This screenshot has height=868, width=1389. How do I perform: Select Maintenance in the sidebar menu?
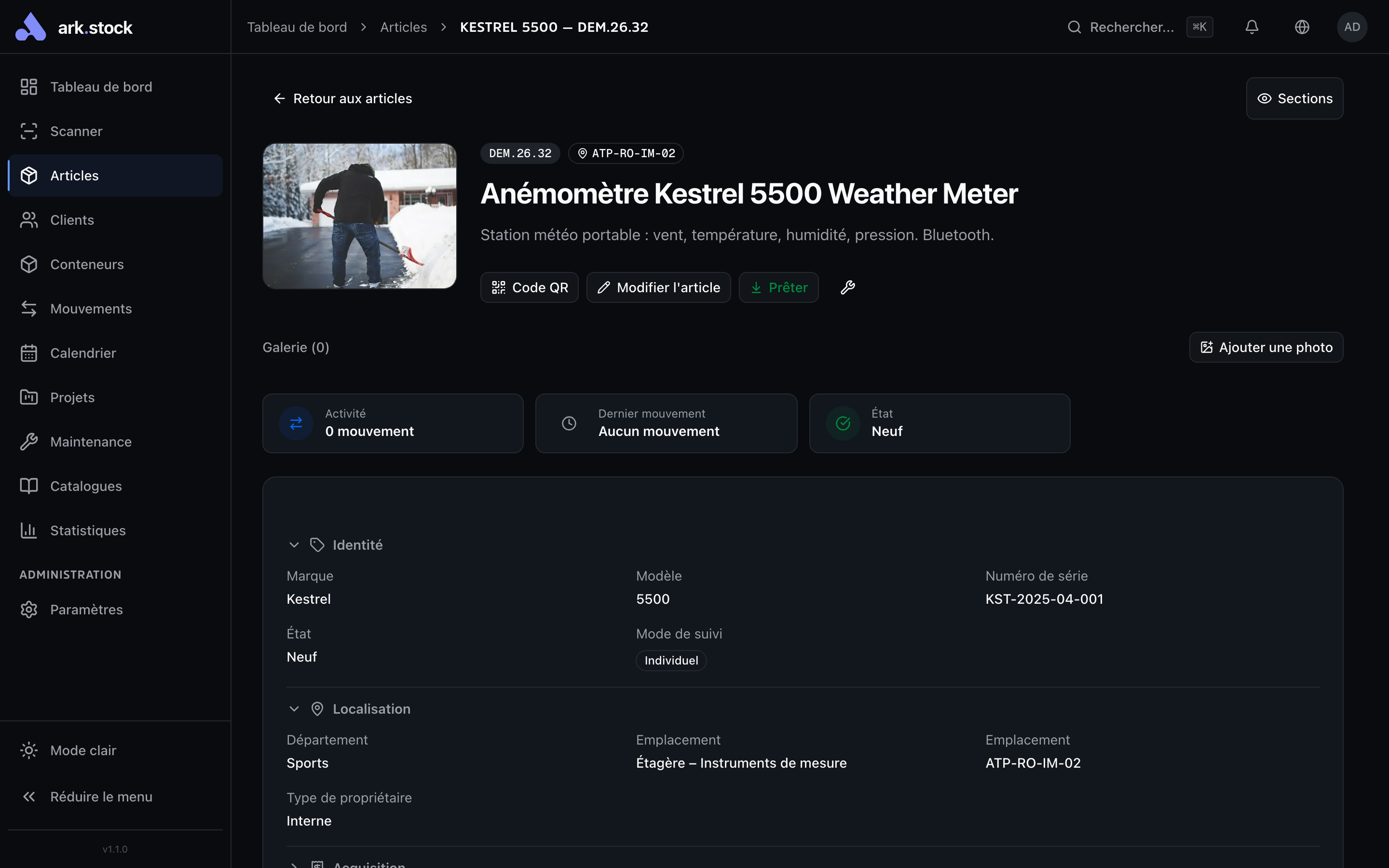[x=91, y=442]
